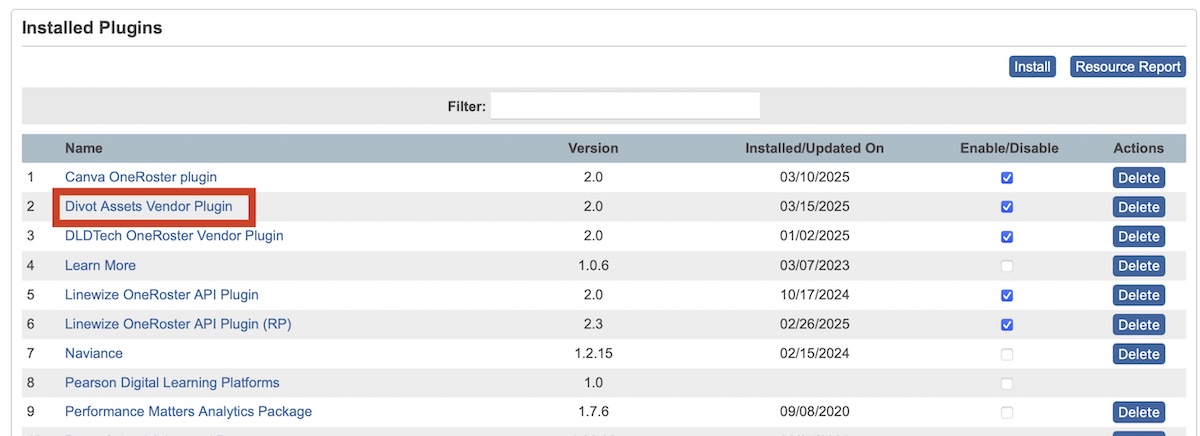Open the Naviance plugin link
Image resolution: width=1200 pixels, height=436 pixels.
click(x=94, y=354)
